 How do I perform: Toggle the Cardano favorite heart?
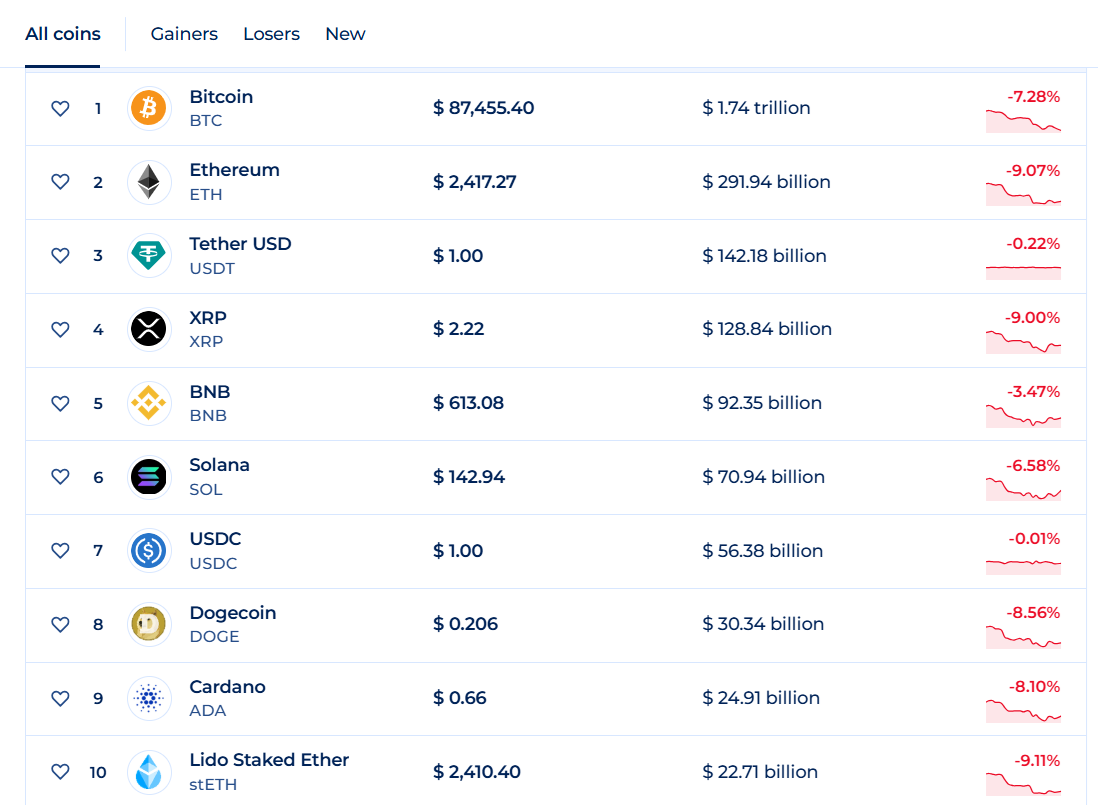click(x=60, y=698)
